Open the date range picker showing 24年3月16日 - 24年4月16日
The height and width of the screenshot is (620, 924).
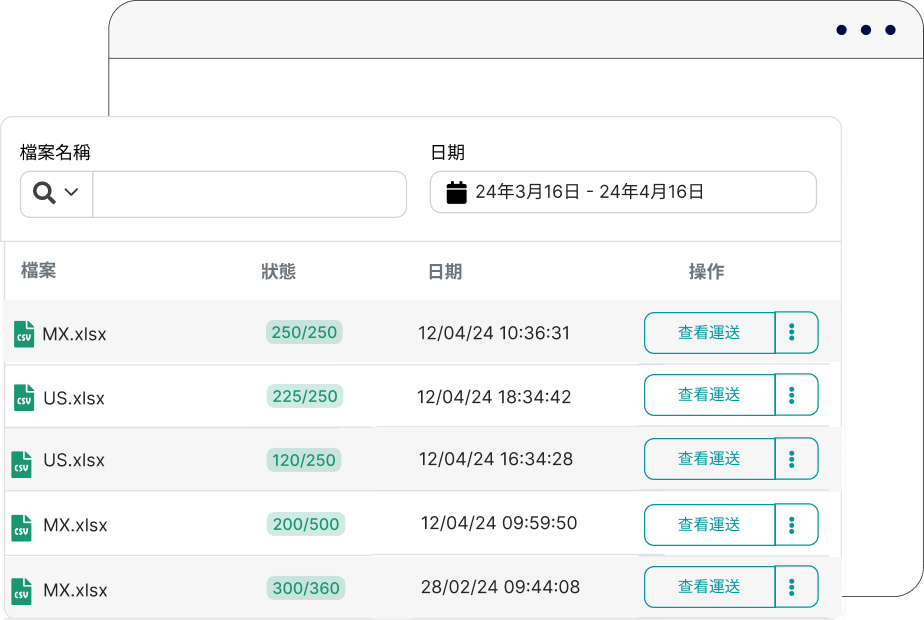(x=620, y=192)
